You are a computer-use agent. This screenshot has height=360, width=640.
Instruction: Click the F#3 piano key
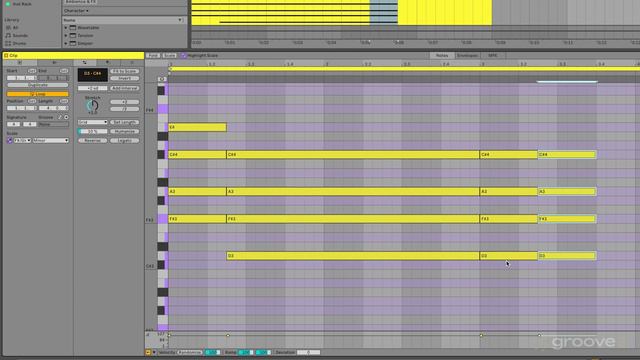coord(163,219)
